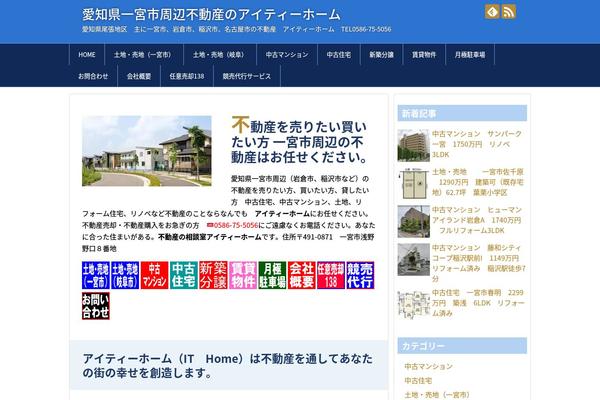Click the RSS feed icon in the header
Screen dimensions: 600x400
click(x=509, y=12)
